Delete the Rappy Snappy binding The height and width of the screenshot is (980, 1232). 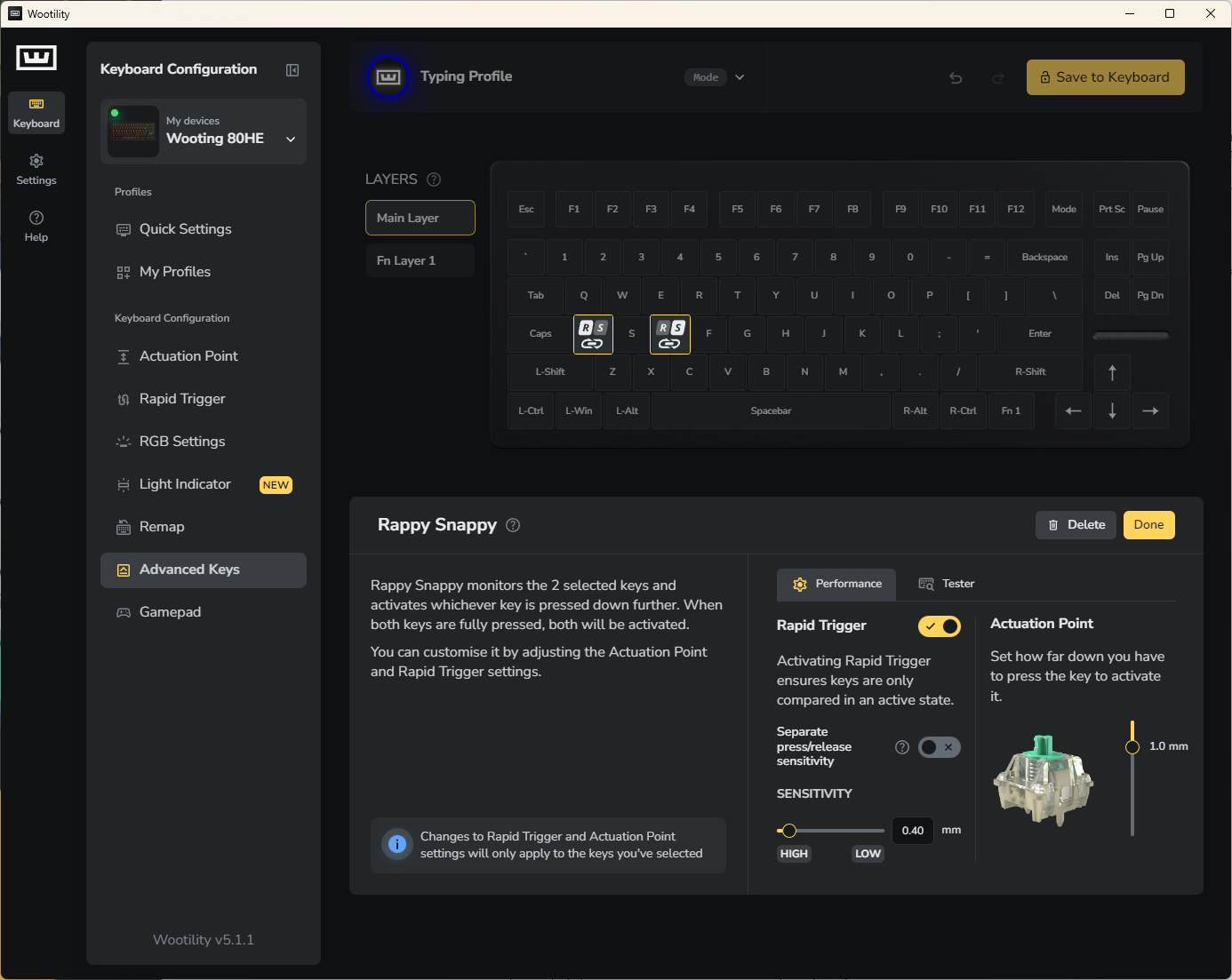[x=1076, y=525]
